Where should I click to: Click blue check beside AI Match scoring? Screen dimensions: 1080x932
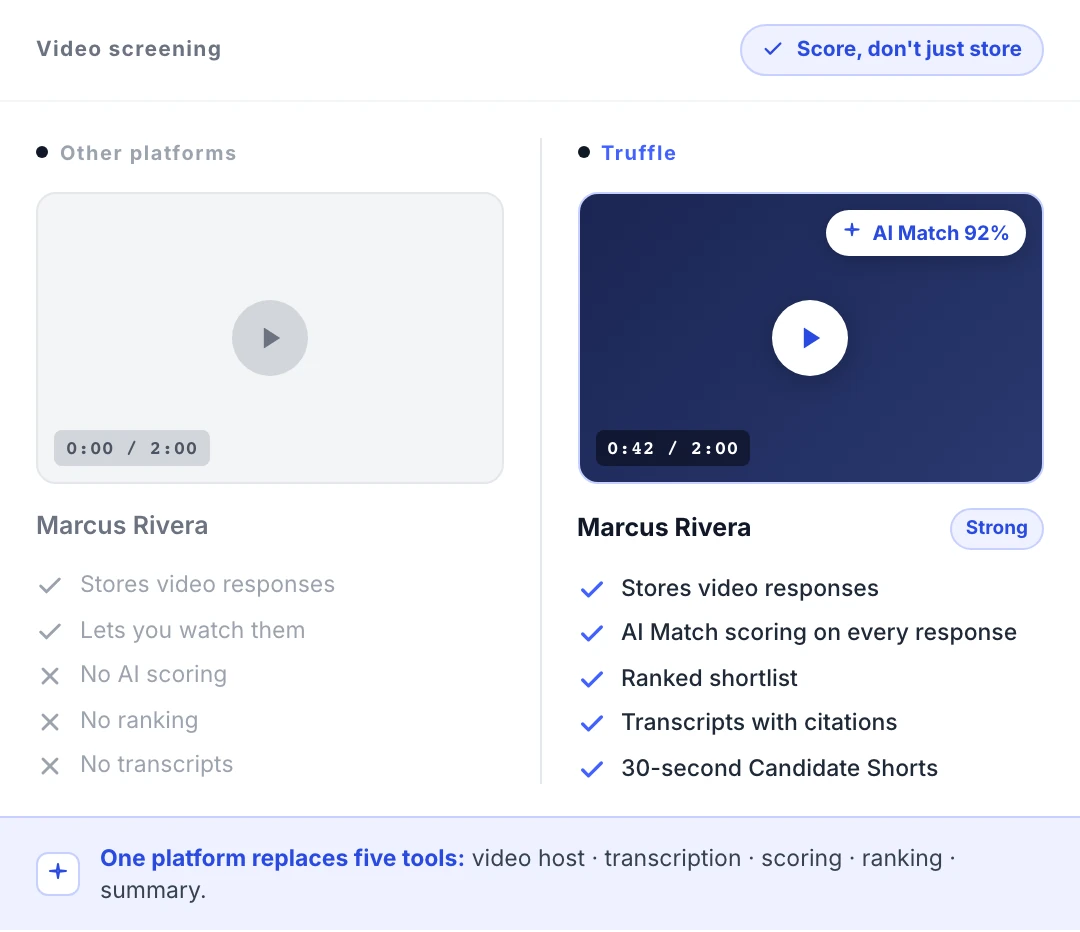pyautogui.click(x=592, y=633)
